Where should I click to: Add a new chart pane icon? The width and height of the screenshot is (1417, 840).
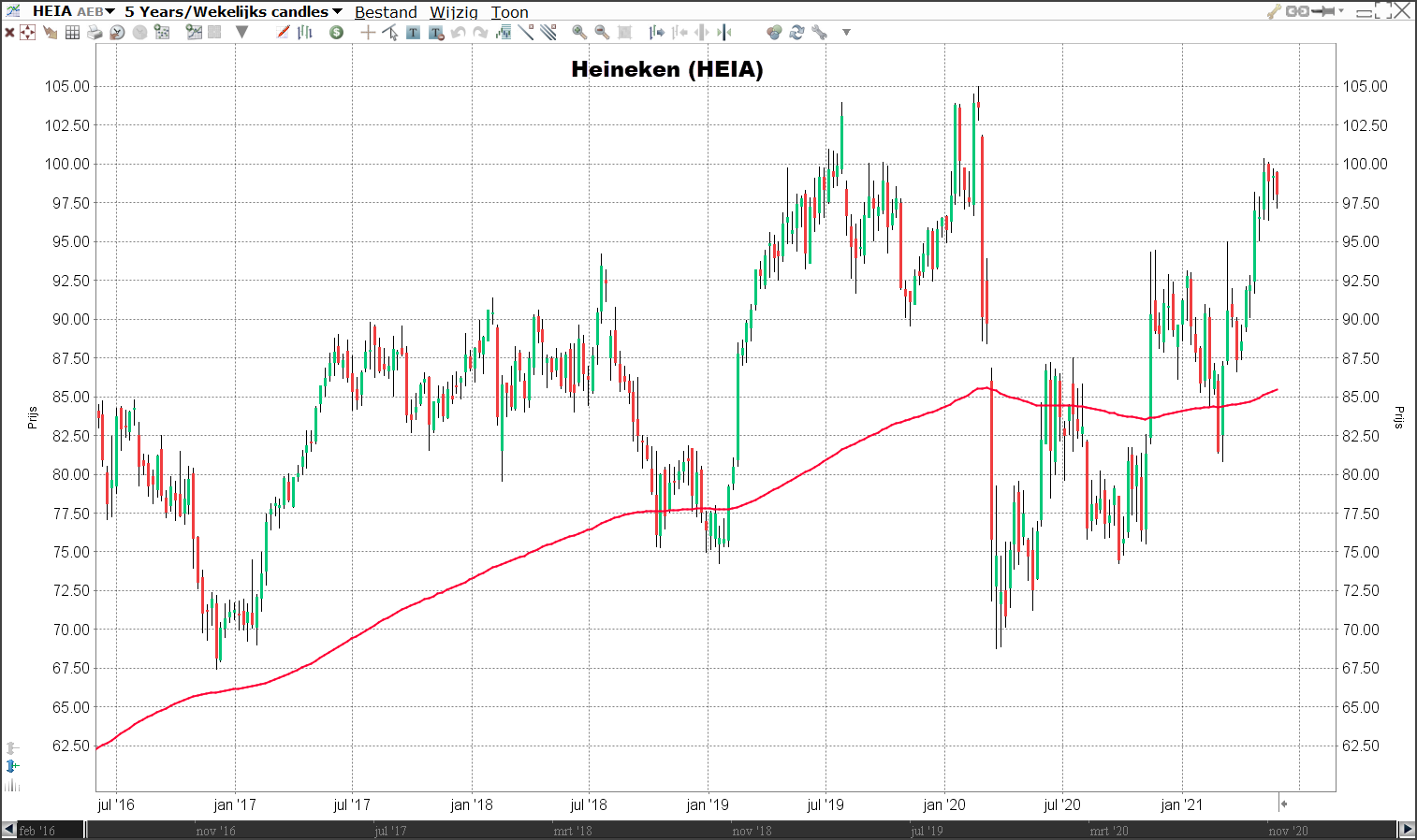coord(194,33)
